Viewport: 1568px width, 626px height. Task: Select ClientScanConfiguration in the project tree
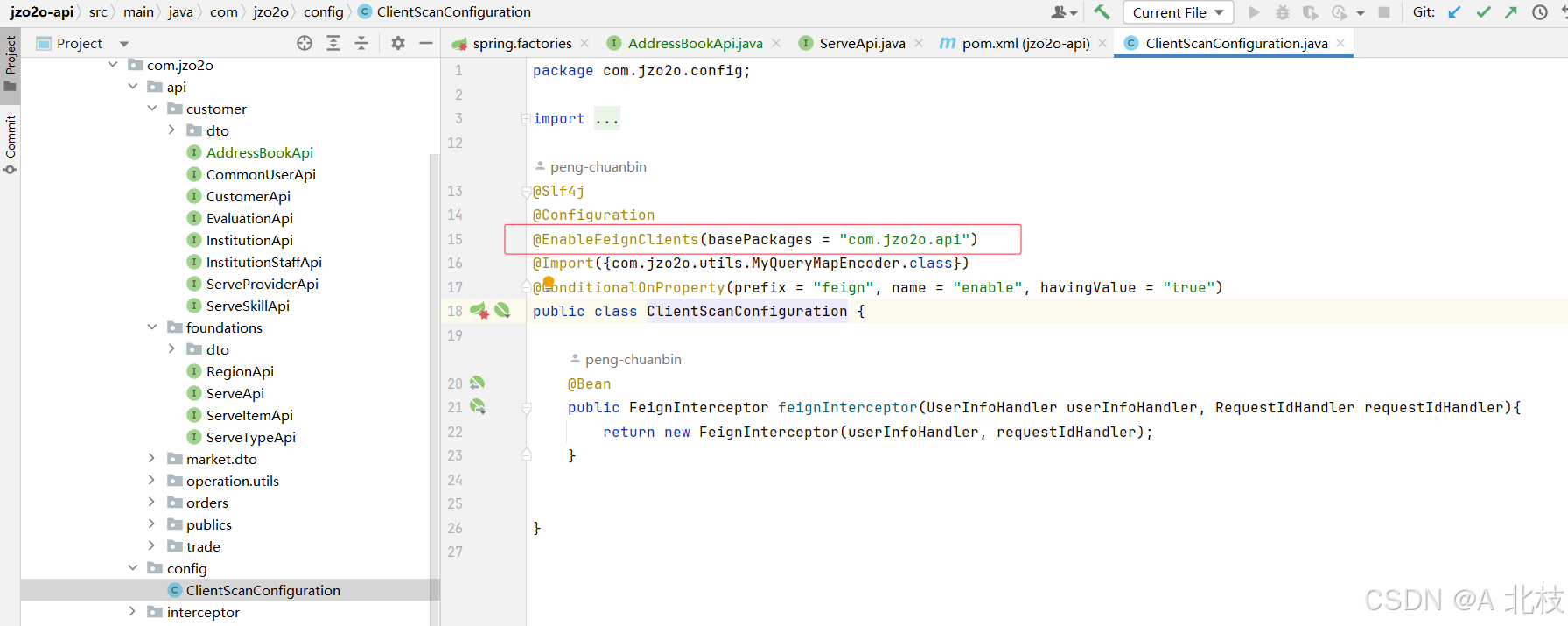pyautogui.click(x=262, y=590)
